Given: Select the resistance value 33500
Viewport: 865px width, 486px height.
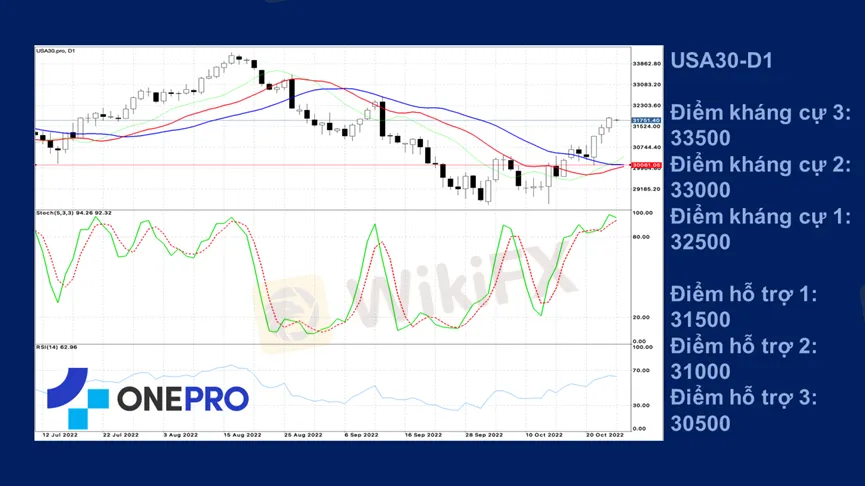Looking at the screenshot, I should click(700, 138).
